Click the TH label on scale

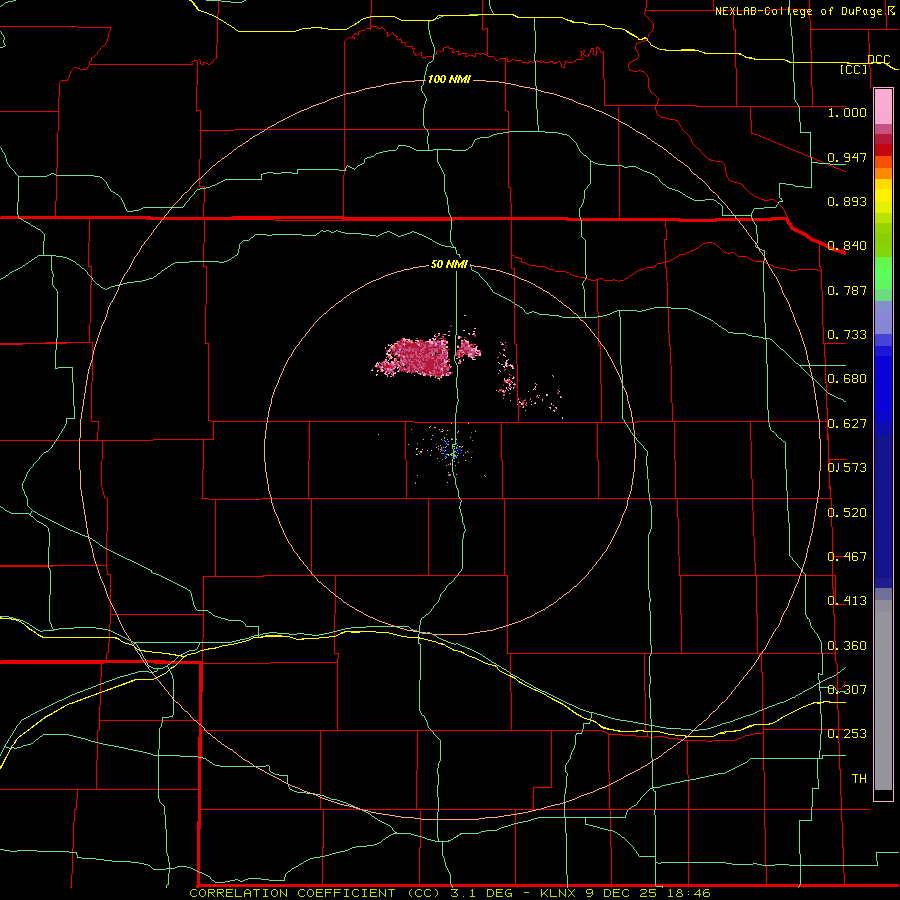859,779
